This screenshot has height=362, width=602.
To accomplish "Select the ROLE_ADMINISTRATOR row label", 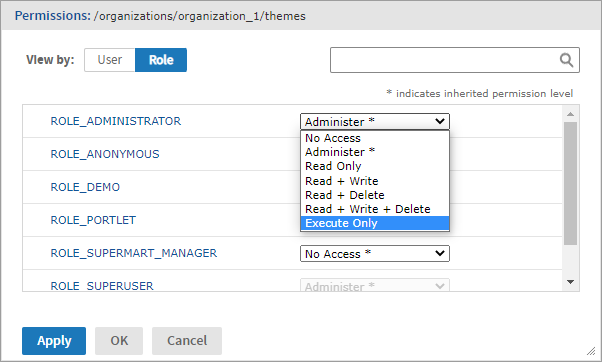I will click(x=116, y=121).
